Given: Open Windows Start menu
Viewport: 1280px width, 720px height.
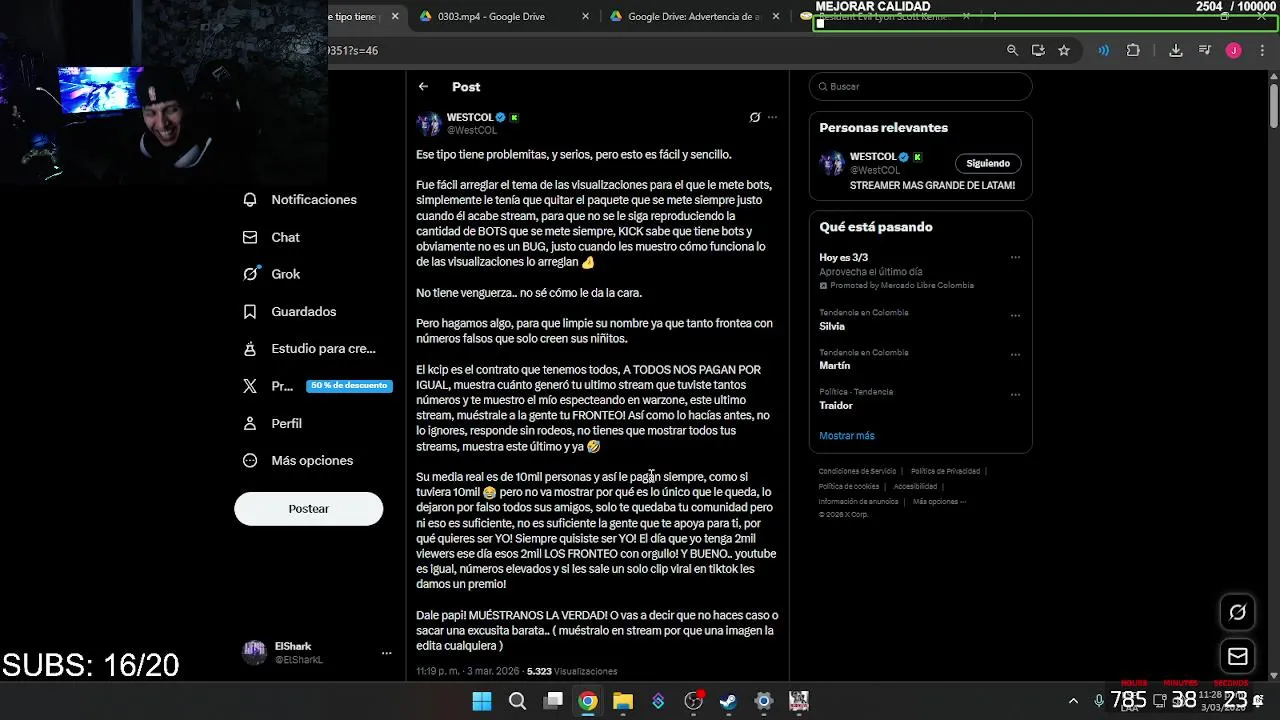Looking at the screenshot, I should coord(482,701).
